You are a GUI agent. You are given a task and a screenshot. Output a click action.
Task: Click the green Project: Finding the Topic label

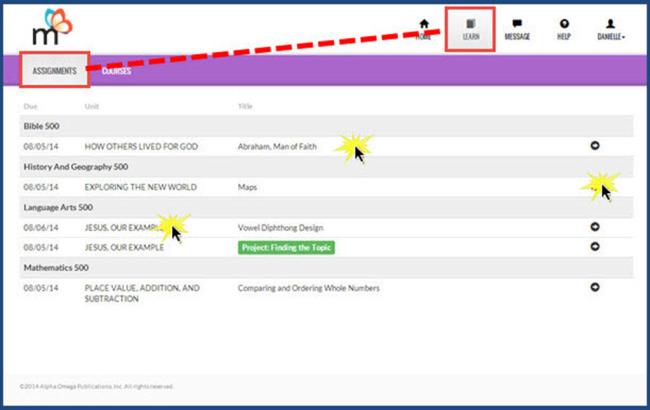click(286, 247)
